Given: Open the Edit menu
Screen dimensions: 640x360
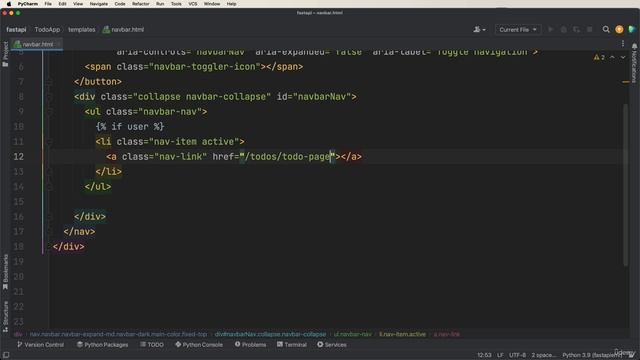Looking at the screenshot, I should point(62,4).
